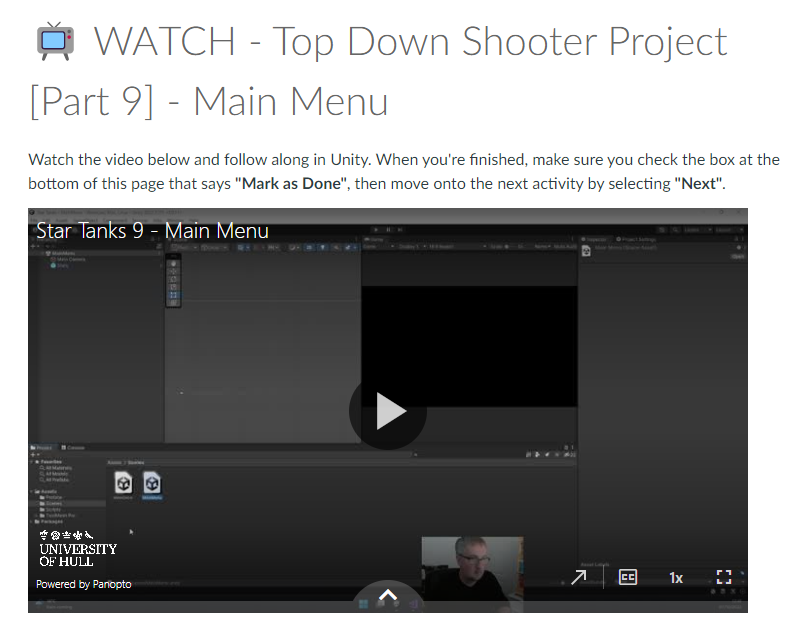Image resolution: width=790 pixels, height=622 pixels.
Task: Open the 1x playback speed menu
Action: point(676,577)
